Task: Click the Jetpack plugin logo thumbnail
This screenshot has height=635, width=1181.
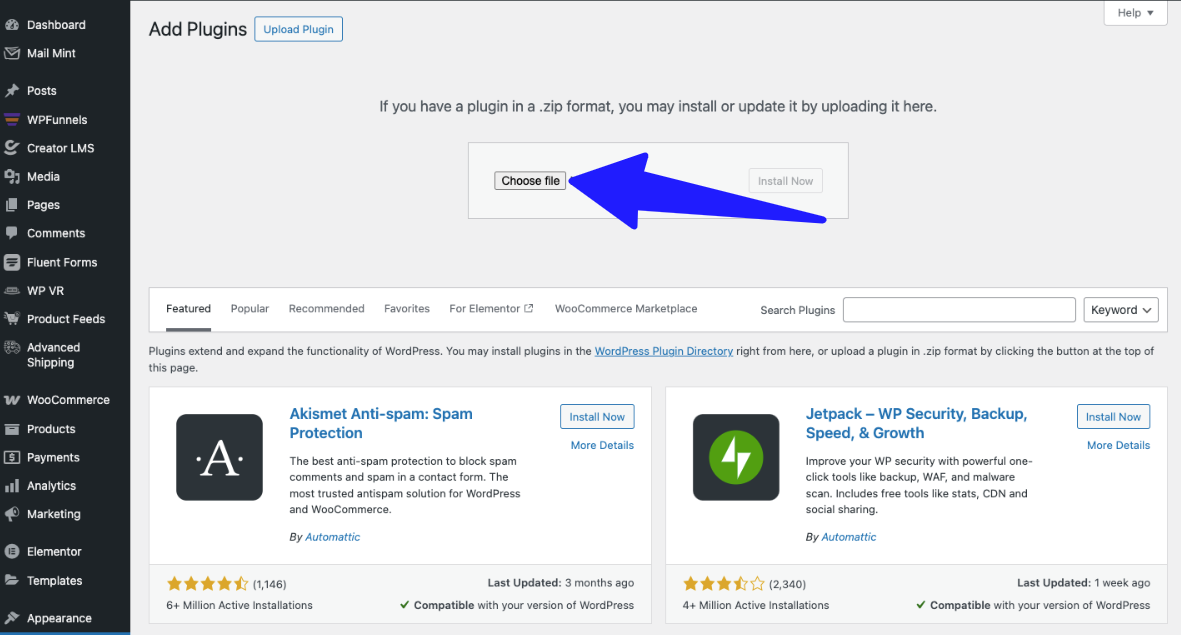Action: pos(736,457)
